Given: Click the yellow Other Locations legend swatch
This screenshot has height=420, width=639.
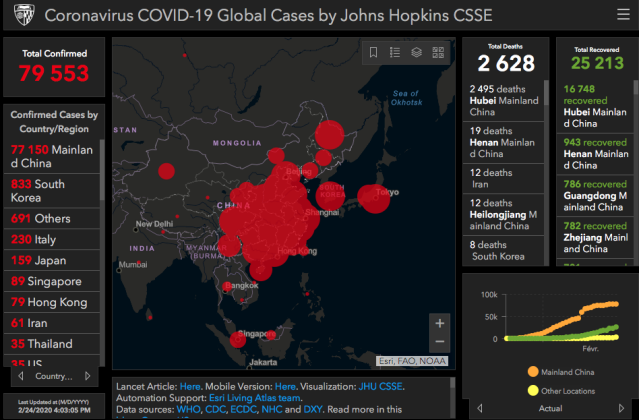Looking at the screenshot, I should (533, 391).
